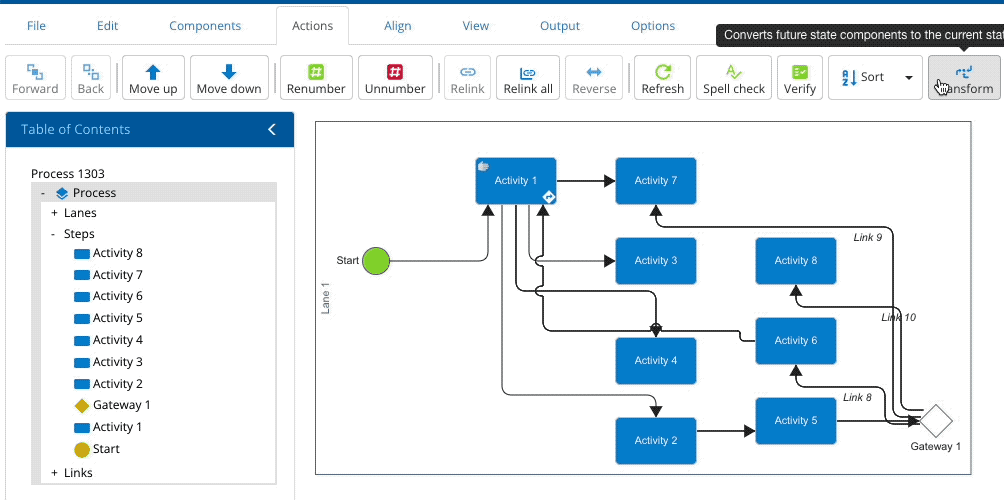This screenshot has height=500, width=1004.
Task: Collapse the Steps tree node
Action: coord(54,234)
